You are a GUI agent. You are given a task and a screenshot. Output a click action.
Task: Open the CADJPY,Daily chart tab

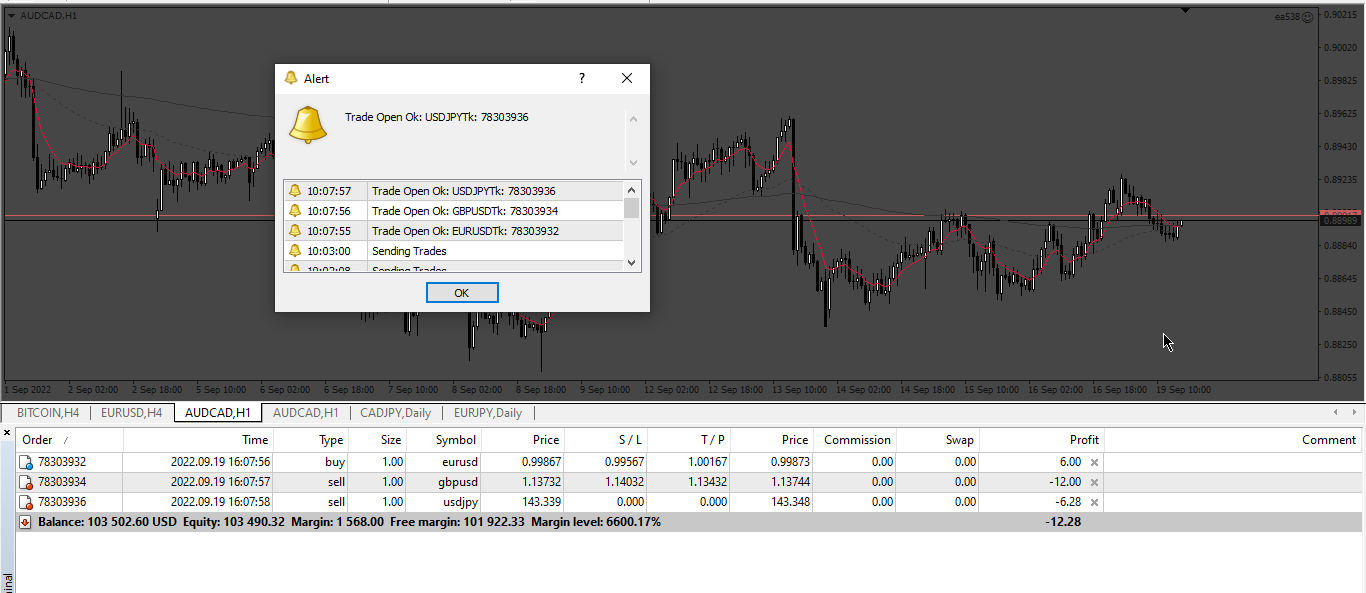pos(396,413)
